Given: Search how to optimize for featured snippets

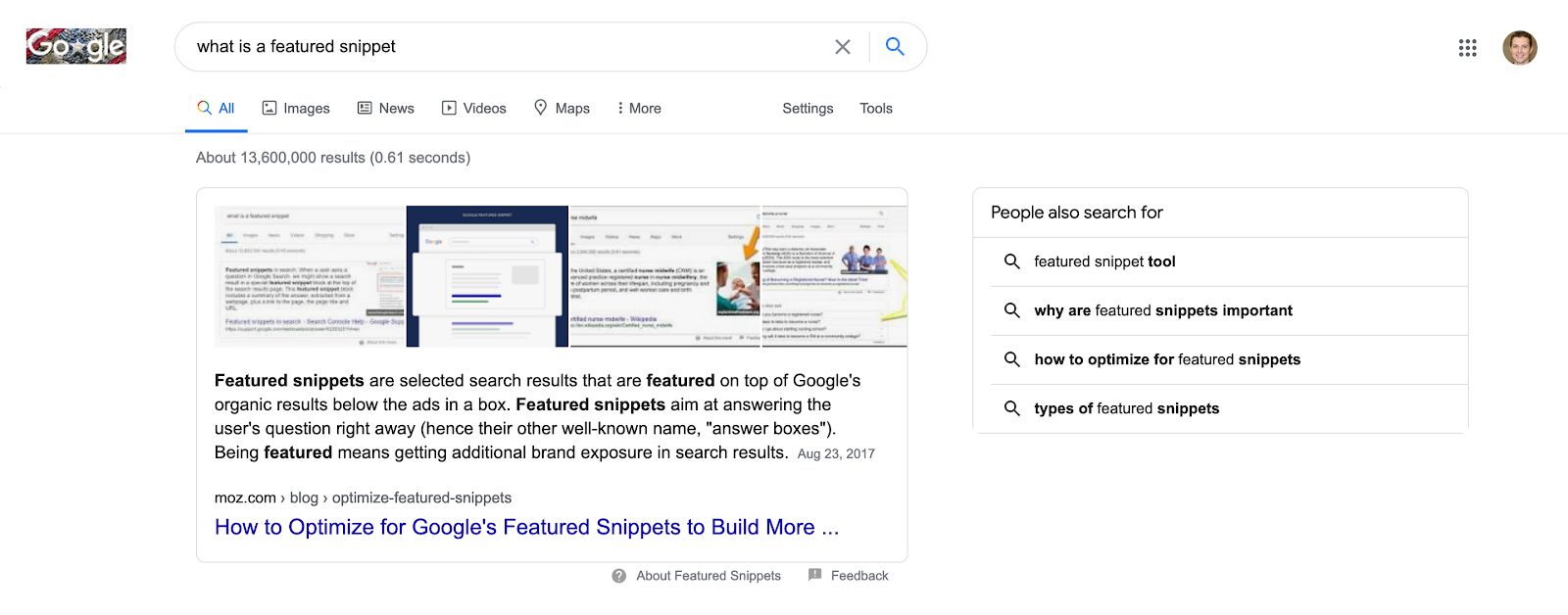Looking at the screenshot, I should [x=1220, y=359].
